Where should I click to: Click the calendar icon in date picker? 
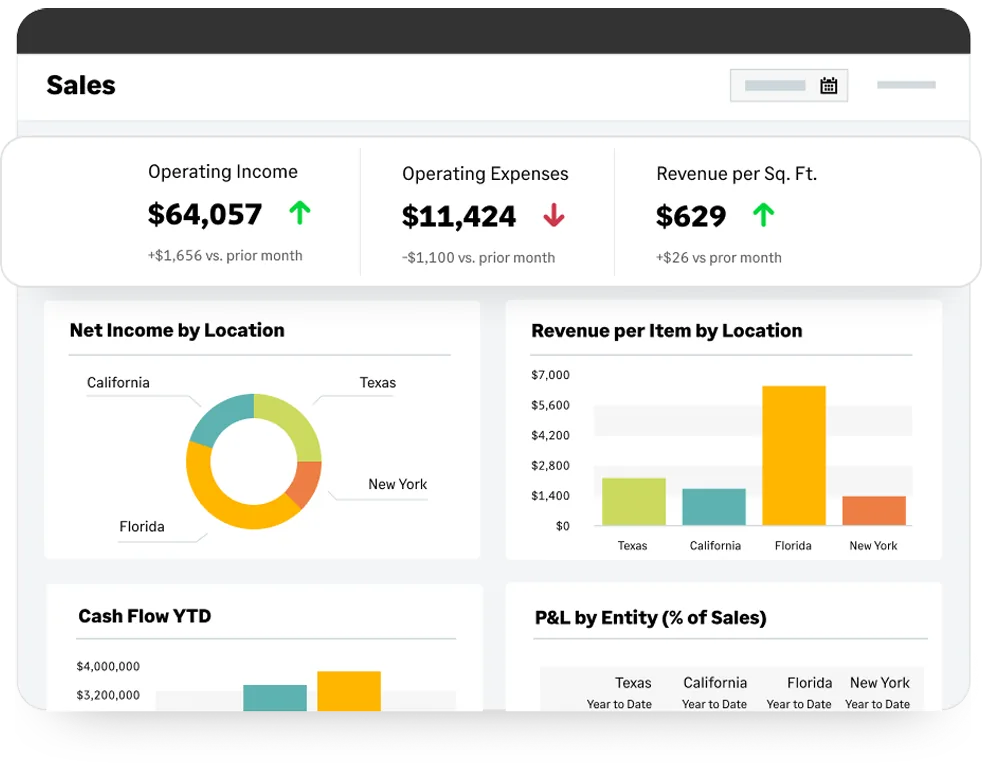click(x=829, y=85)
